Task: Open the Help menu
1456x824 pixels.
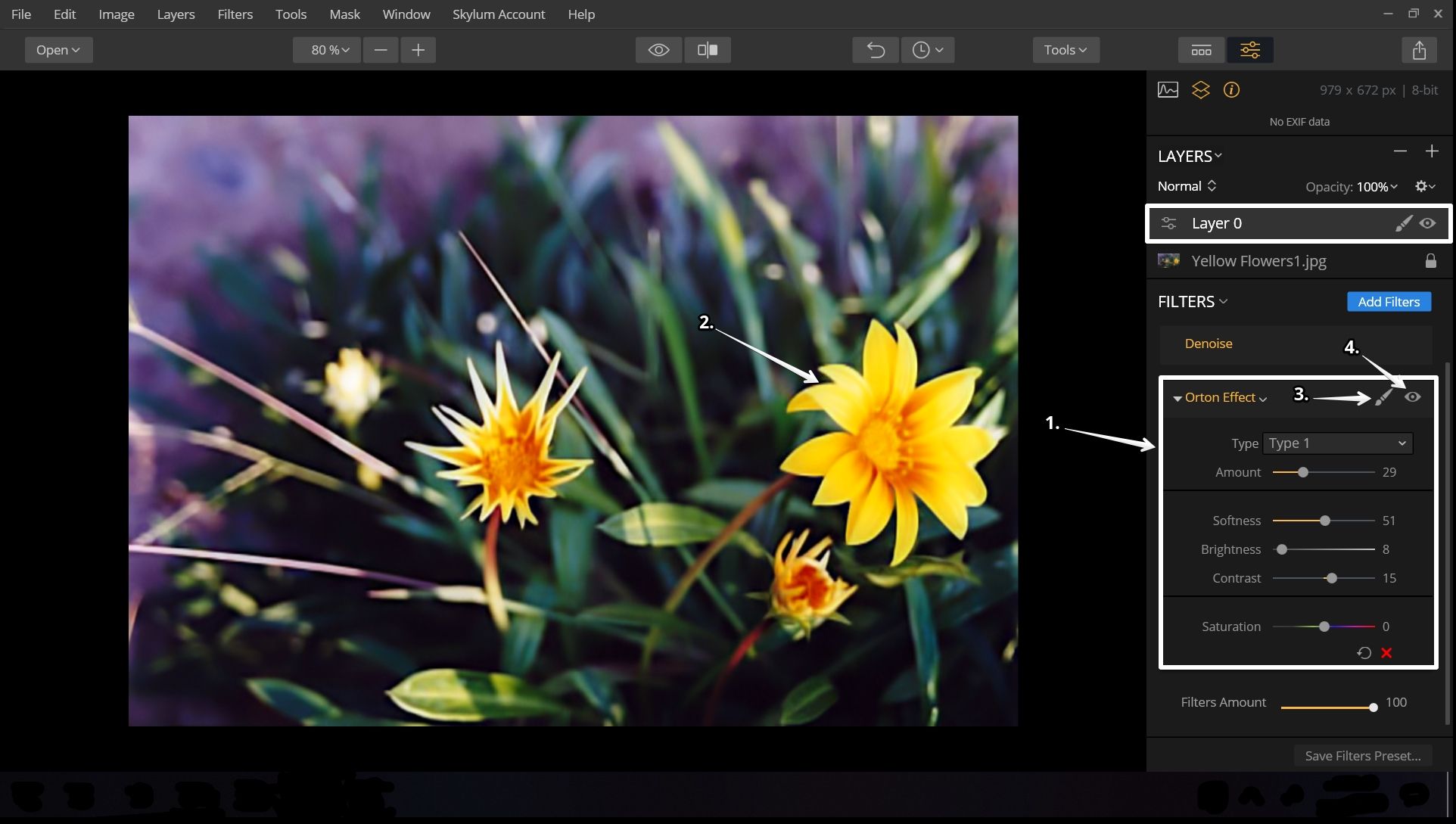Action: click(x=581, y=14)
